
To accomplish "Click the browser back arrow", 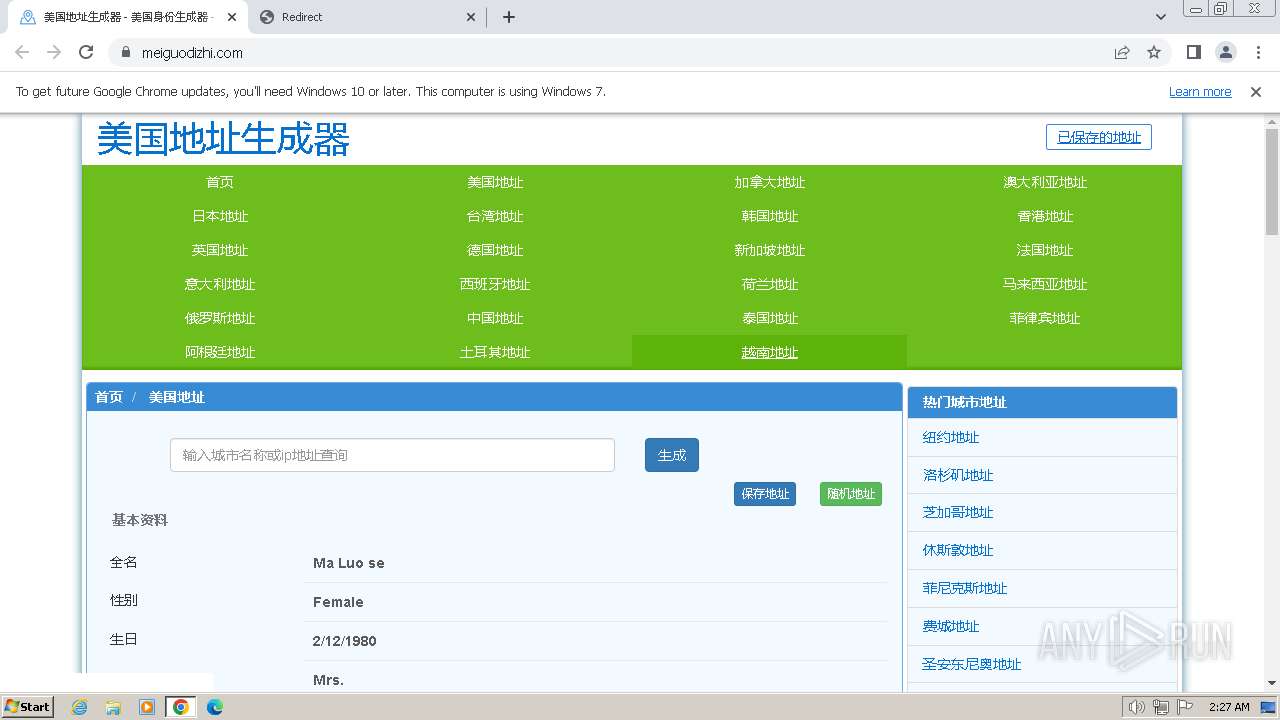I will 22,53.
